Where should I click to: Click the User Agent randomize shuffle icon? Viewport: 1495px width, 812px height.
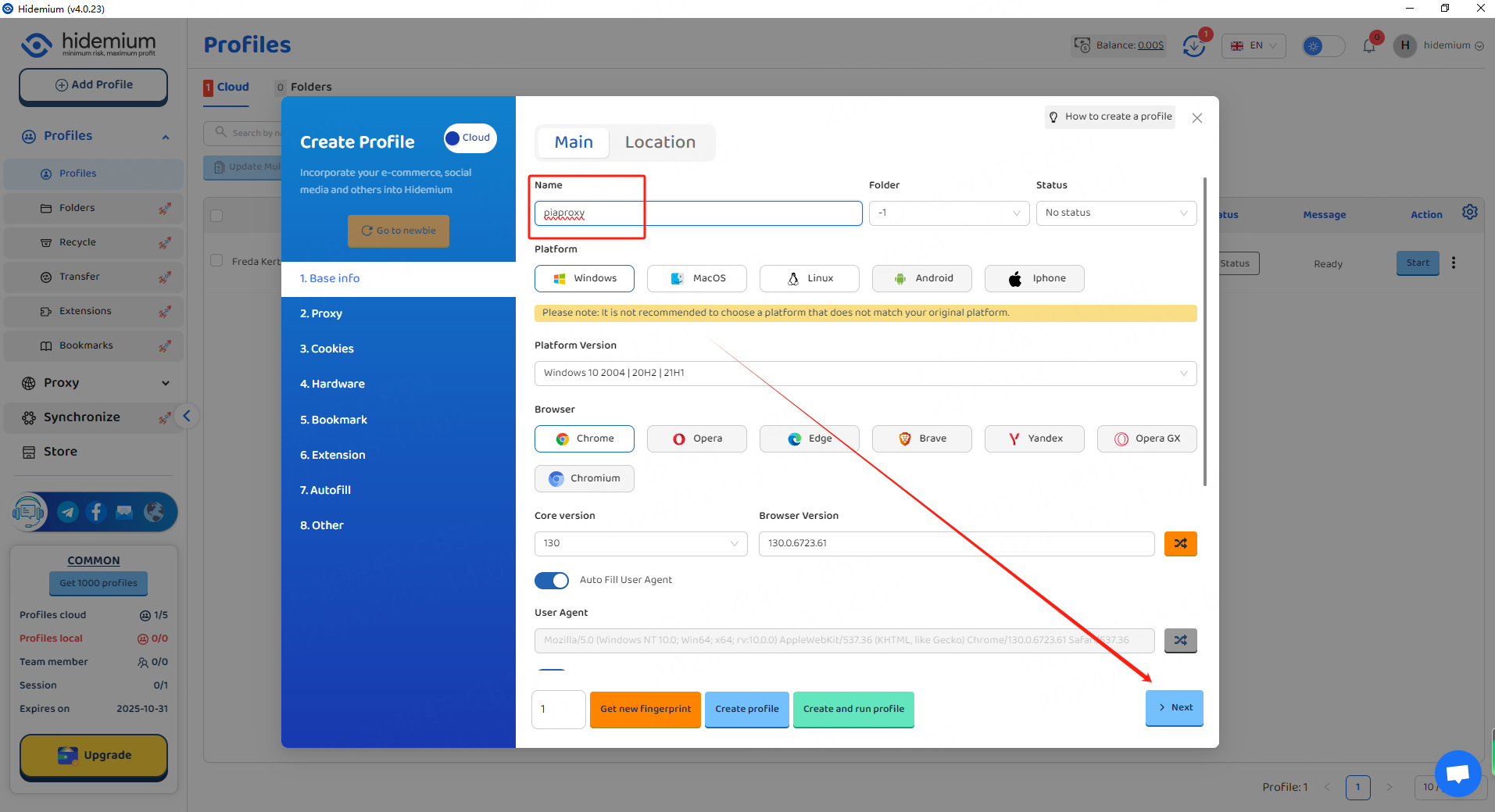point(1180,640)
